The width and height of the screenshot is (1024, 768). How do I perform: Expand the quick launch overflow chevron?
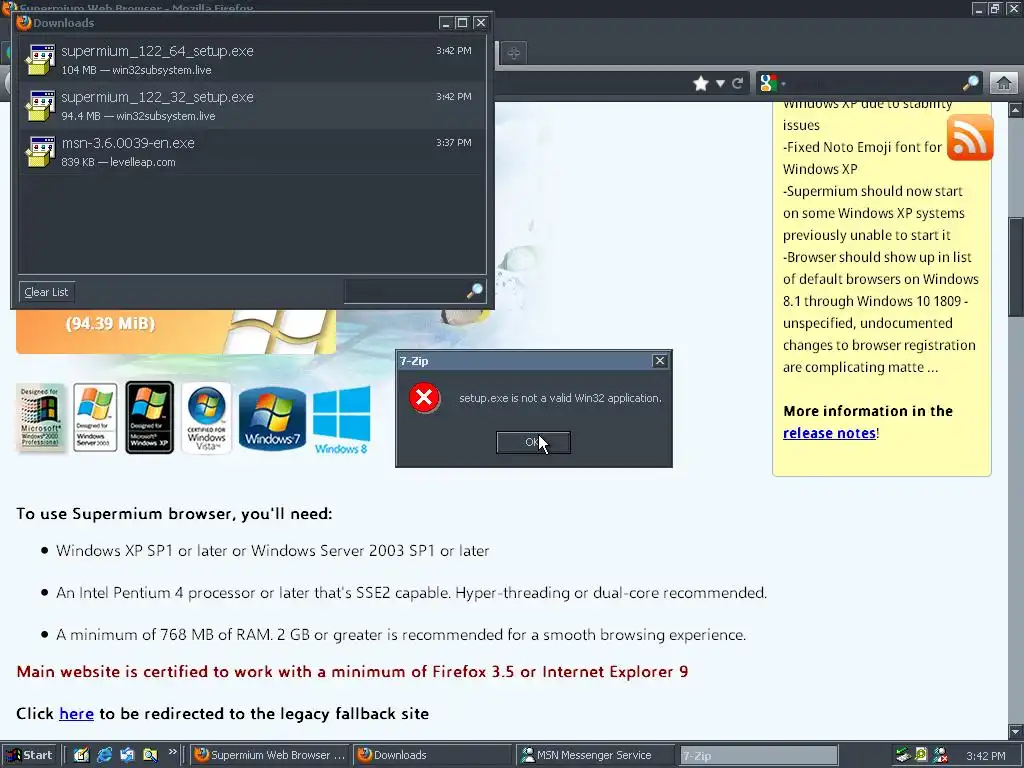(x=172, y=752)
